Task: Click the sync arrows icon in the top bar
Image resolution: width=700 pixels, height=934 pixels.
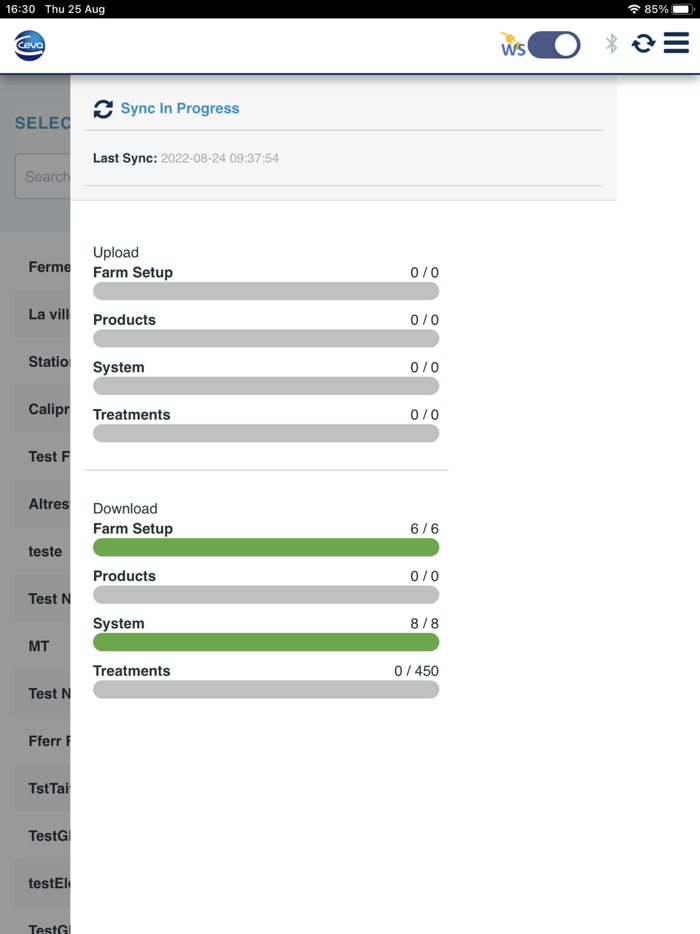Action: tap(643, 44)
